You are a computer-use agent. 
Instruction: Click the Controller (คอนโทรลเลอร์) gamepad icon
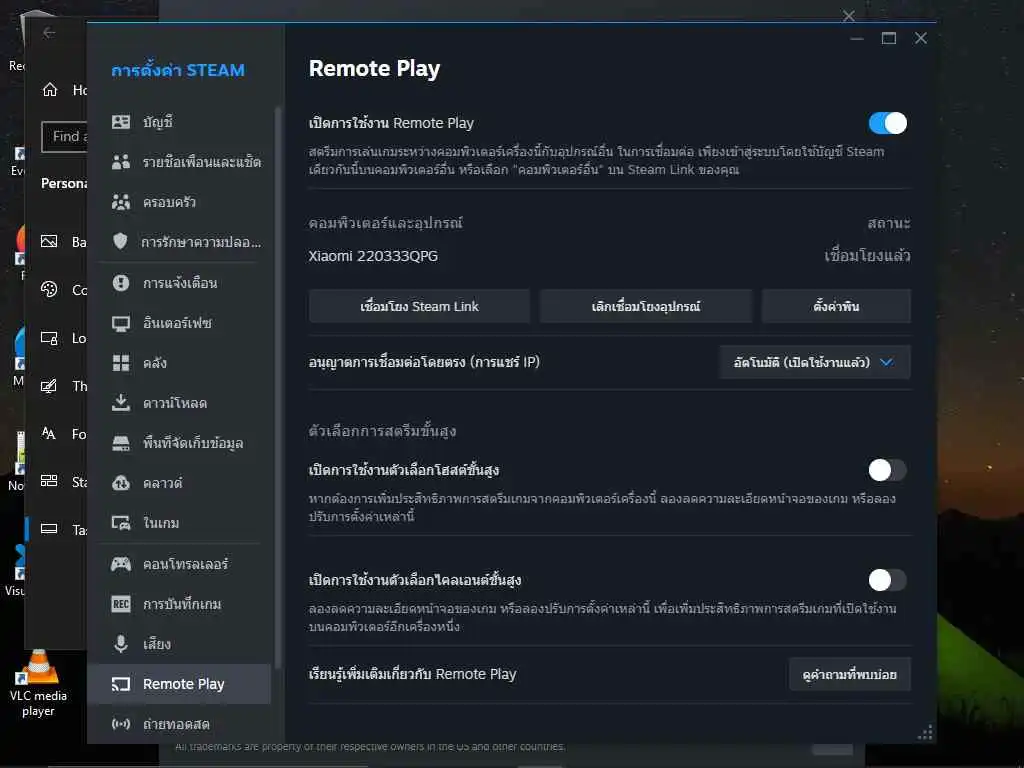click(121, 564)
